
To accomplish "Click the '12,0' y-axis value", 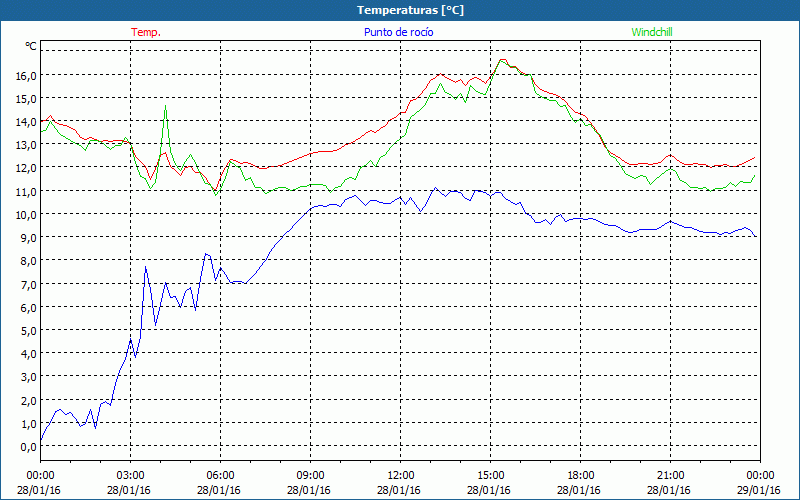I will pos(27,168).
